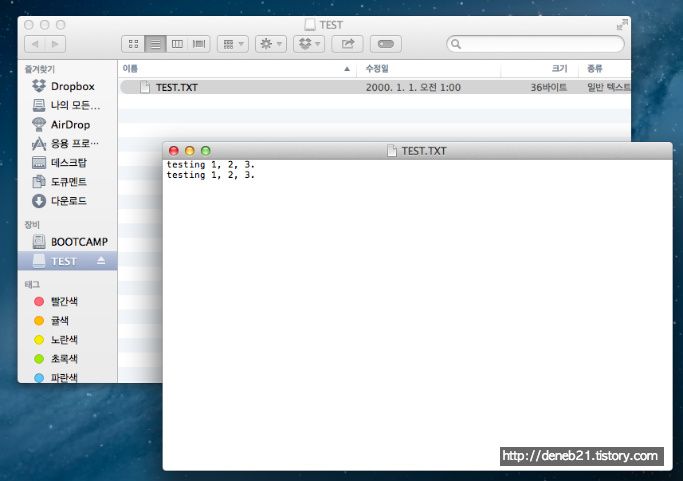Screen dimensions: 683x481
Task: Sort by name column (이름)
Action: pyautogui.click(x=237, y=69)
